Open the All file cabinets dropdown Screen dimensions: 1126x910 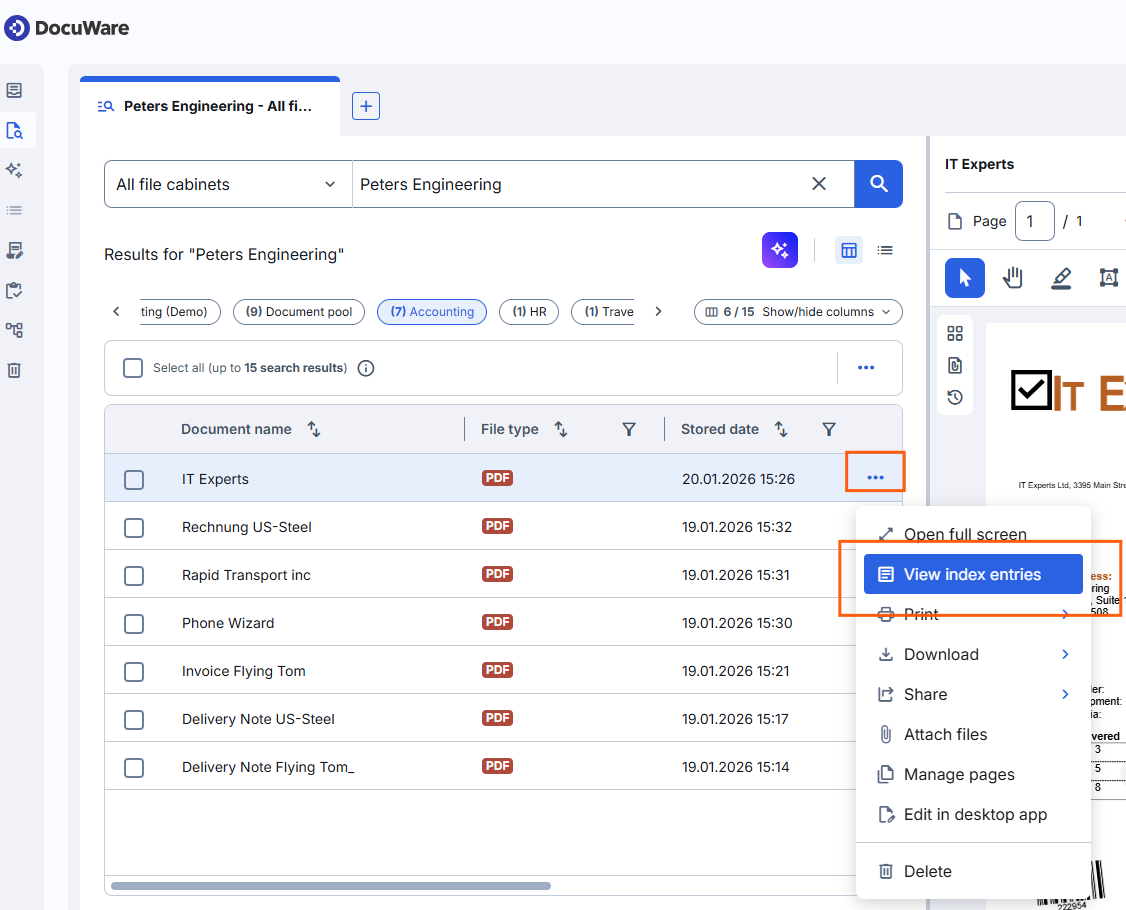click(228, 185)
